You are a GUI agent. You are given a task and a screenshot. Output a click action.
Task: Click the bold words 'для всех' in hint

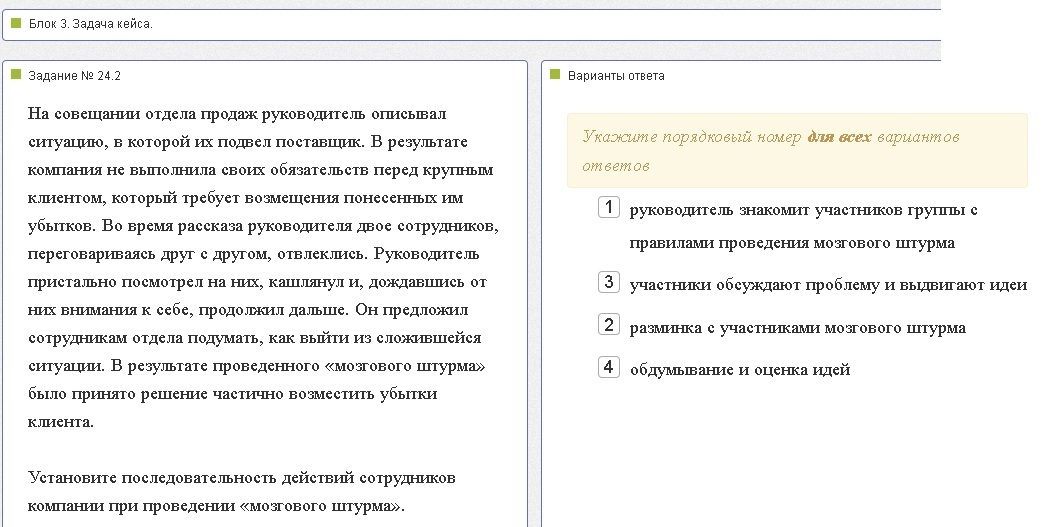pyautogui.click(x=839, y=137)
